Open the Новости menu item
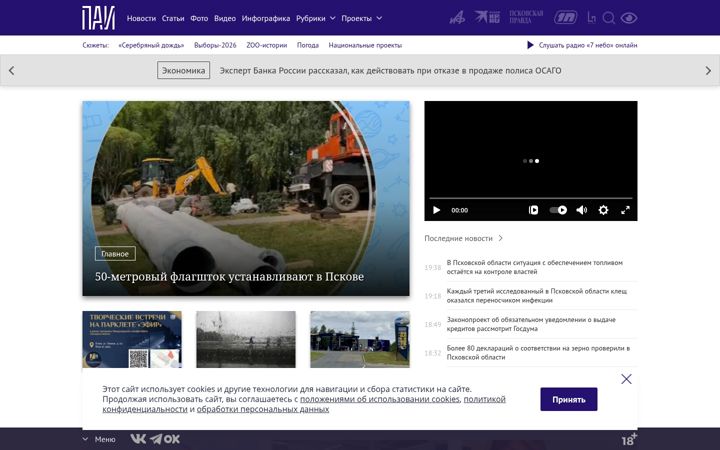 coord(141,18)
